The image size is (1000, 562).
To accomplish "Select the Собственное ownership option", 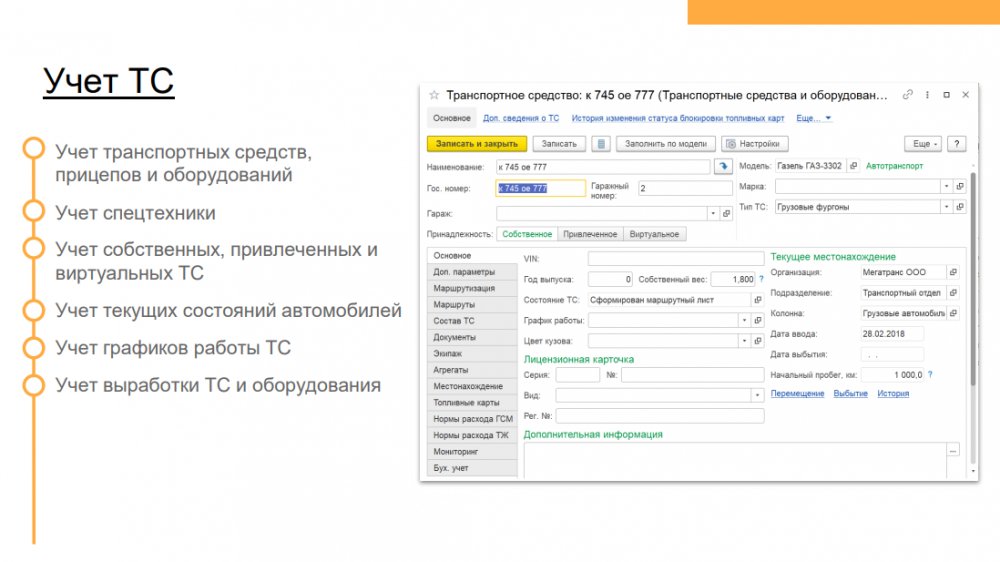I will coord(527,234).
